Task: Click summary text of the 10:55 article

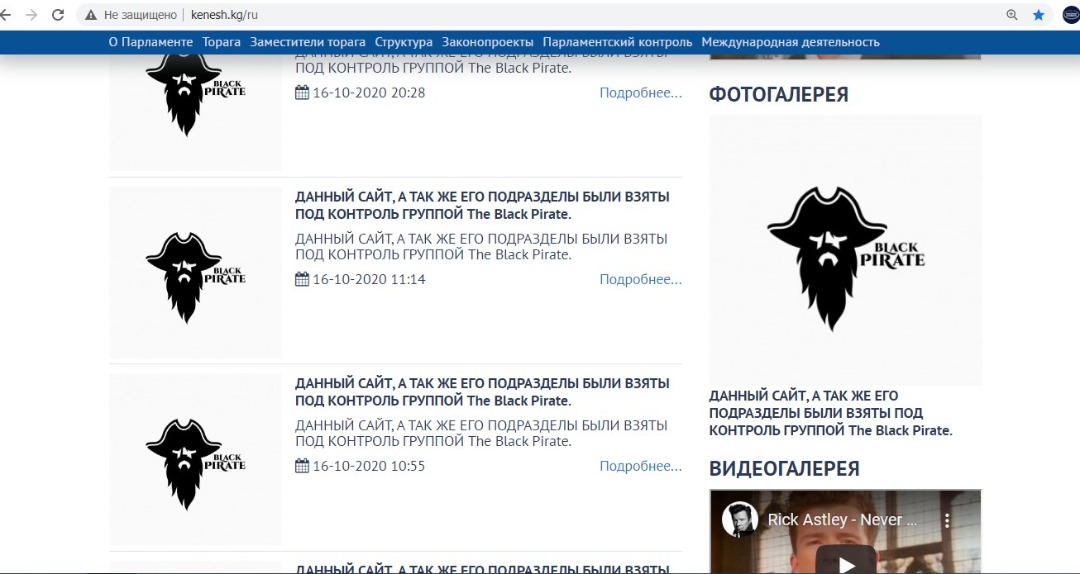Action: 481,433
